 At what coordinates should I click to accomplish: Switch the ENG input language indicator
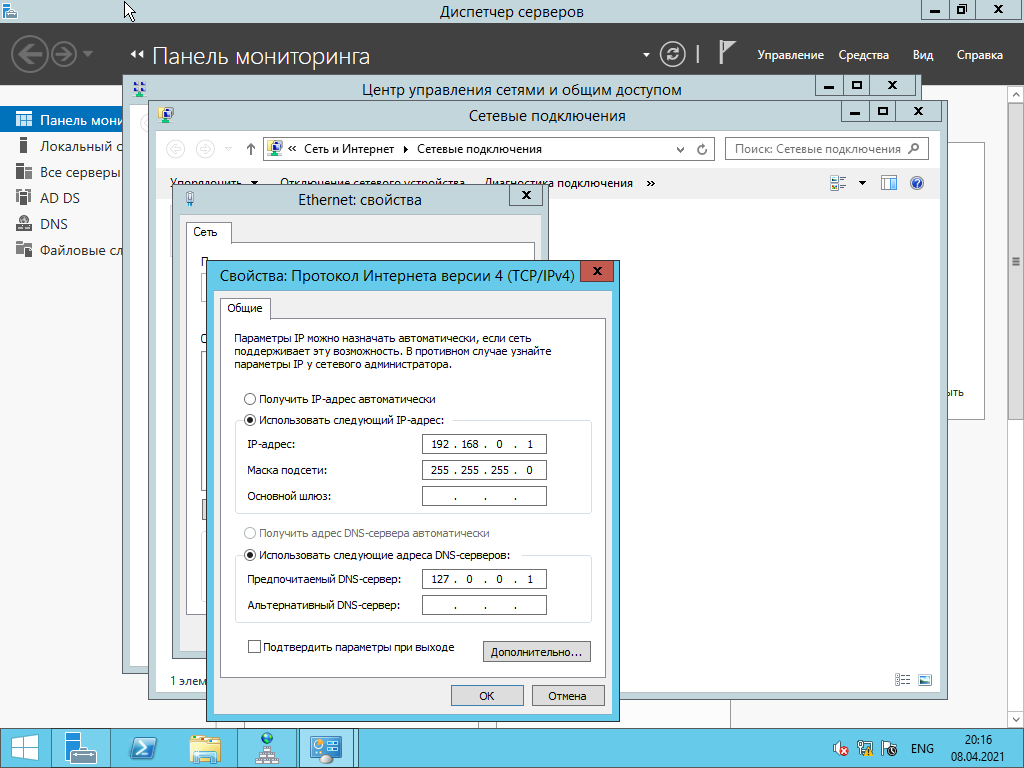[922, 748]
